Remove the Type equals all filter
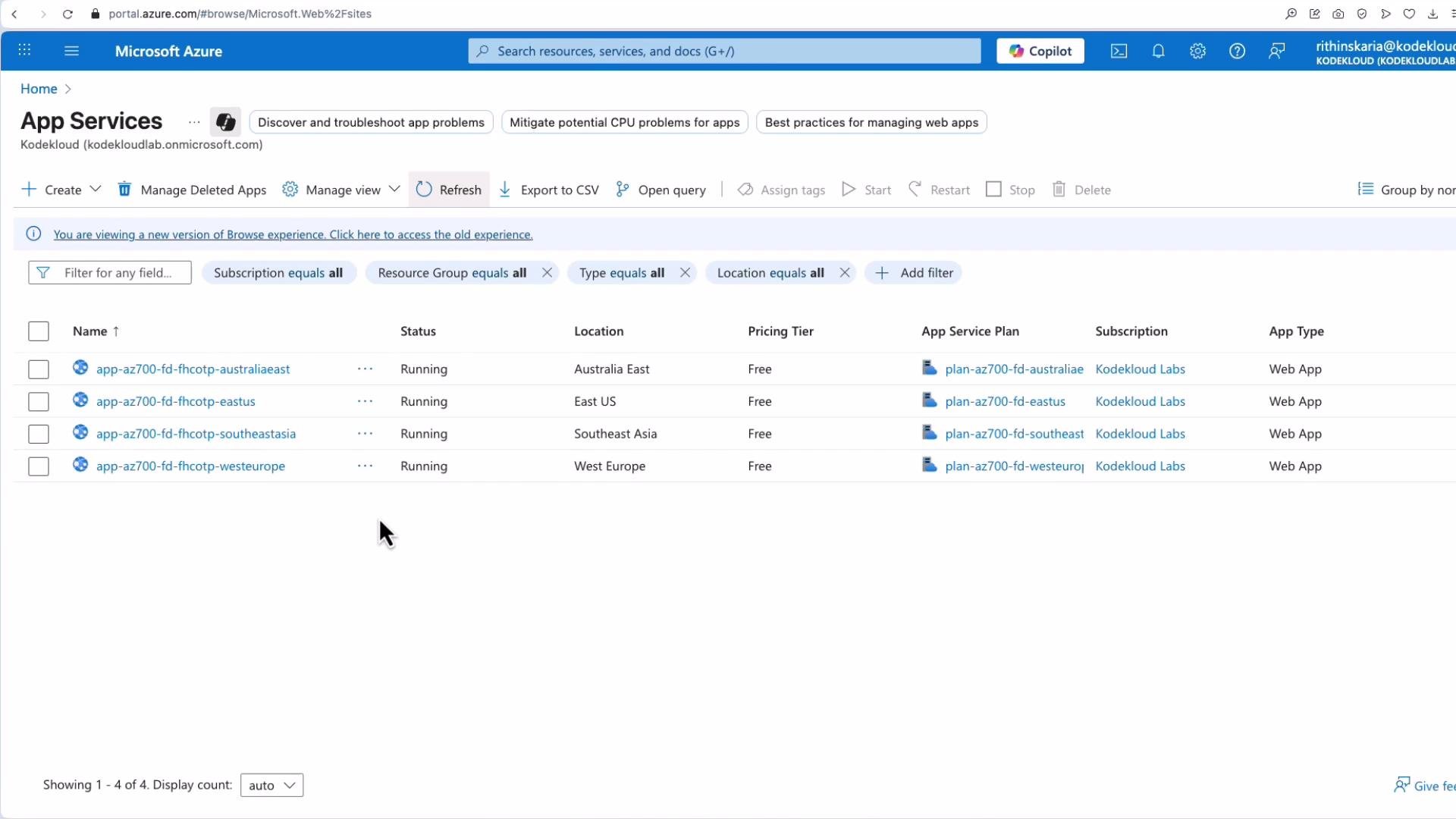 (x=685, y=272)
